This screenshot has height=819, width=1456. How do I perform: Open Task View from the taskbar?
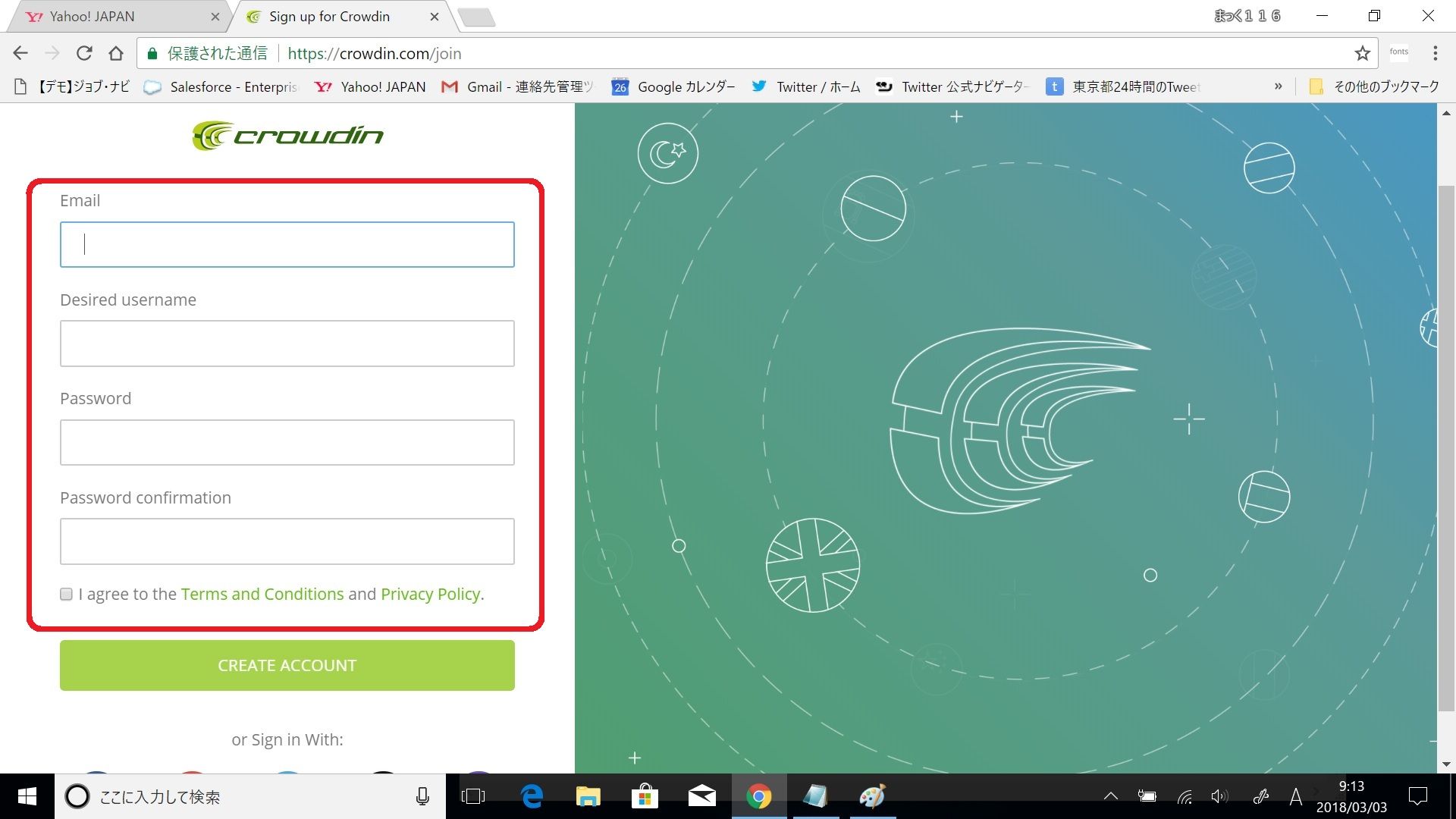(x=473, y=796)
